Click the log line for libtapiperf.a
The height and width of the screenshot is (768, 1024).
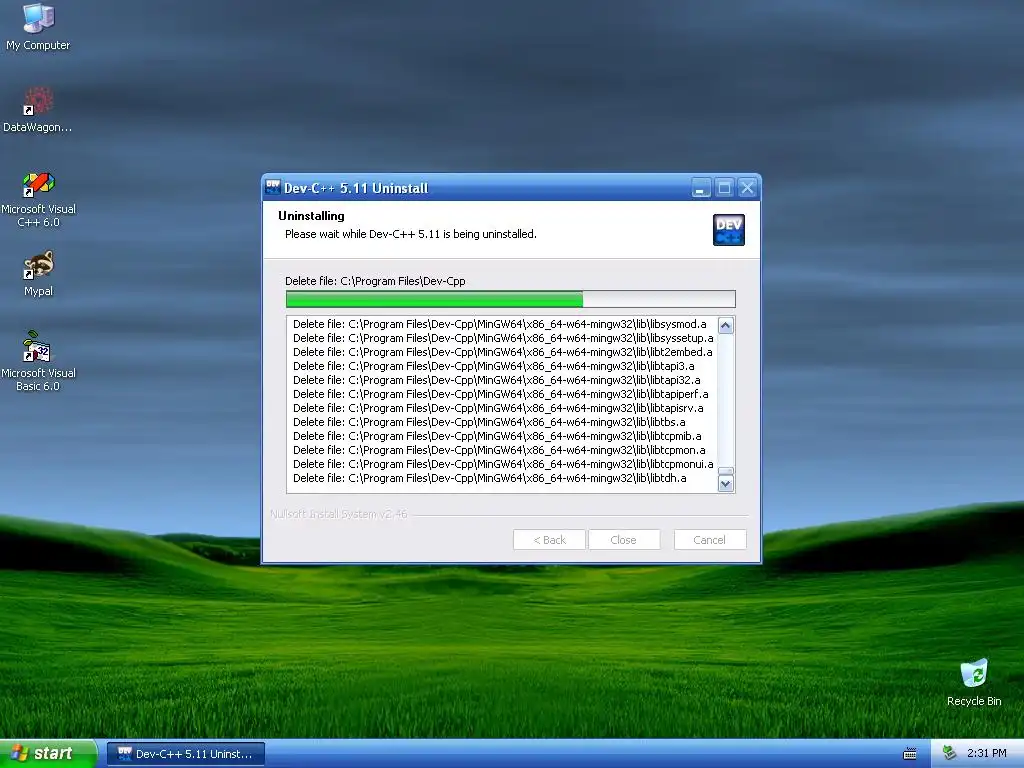pyautogui.click(x=500, y=394)
